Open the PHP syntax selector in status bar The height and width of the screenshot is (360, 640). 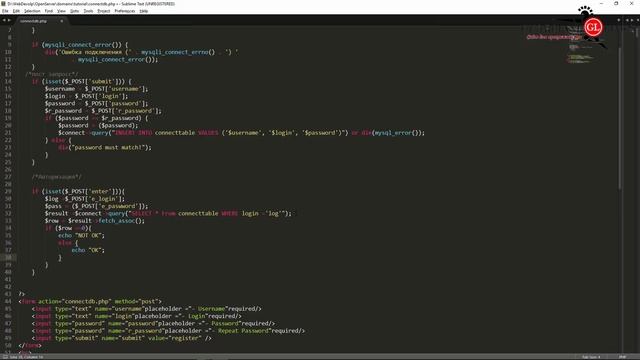tap(622, 357)
